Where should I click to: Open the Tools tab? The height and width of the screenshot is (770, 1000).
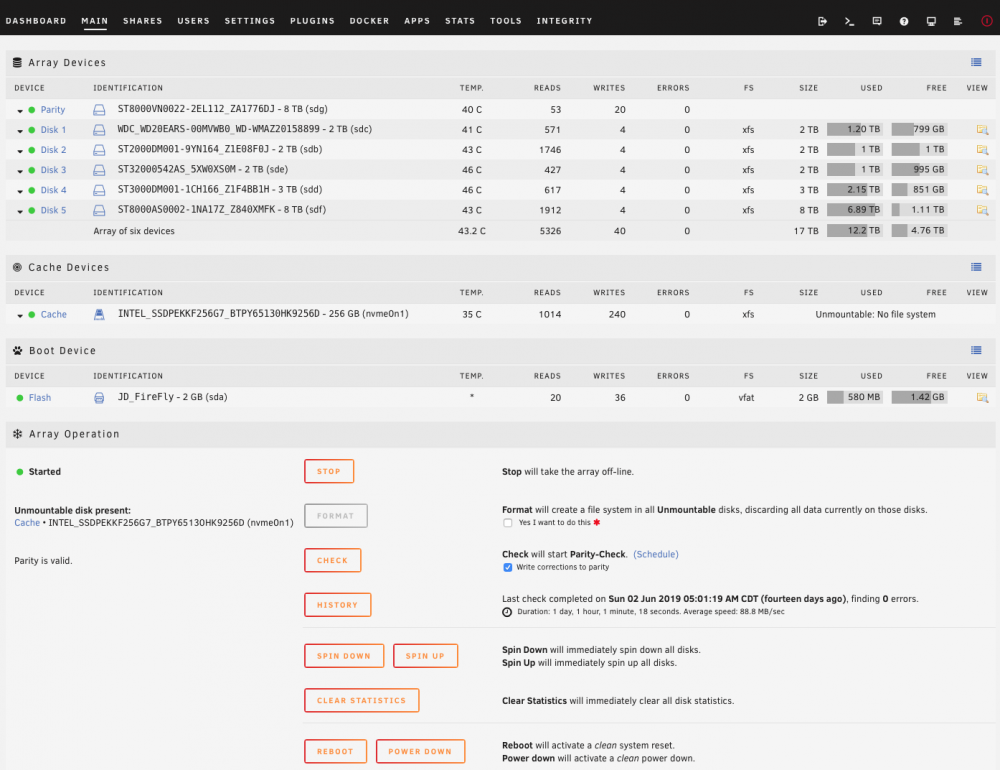point(506,21)
